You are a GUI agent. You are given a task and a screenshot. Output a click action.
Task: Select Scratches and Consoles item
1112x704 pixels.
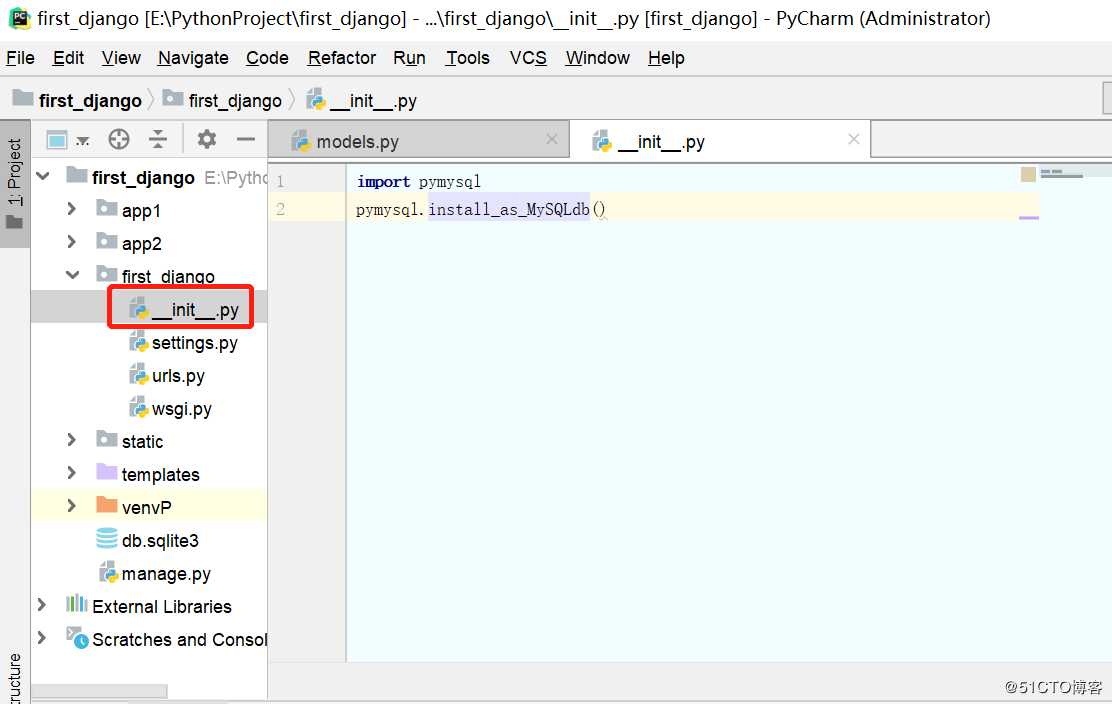179,639
